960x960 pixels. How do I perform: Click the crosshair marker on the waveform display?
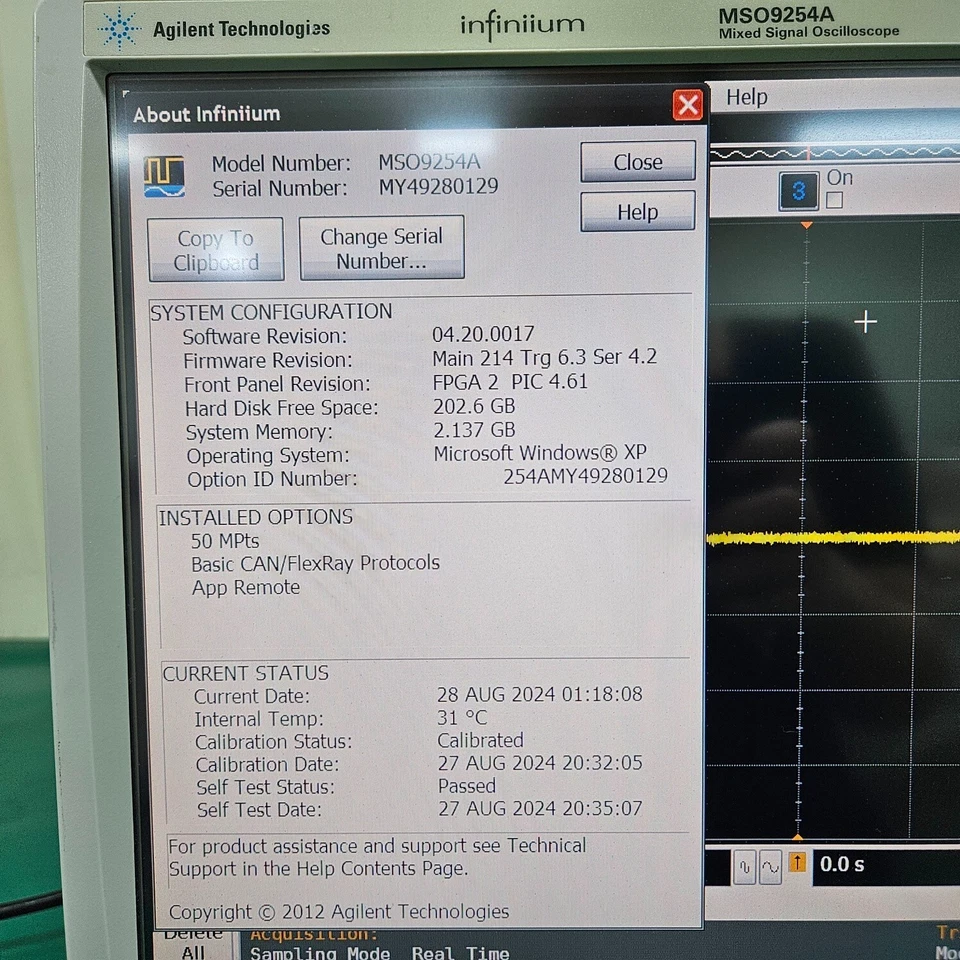865,322
